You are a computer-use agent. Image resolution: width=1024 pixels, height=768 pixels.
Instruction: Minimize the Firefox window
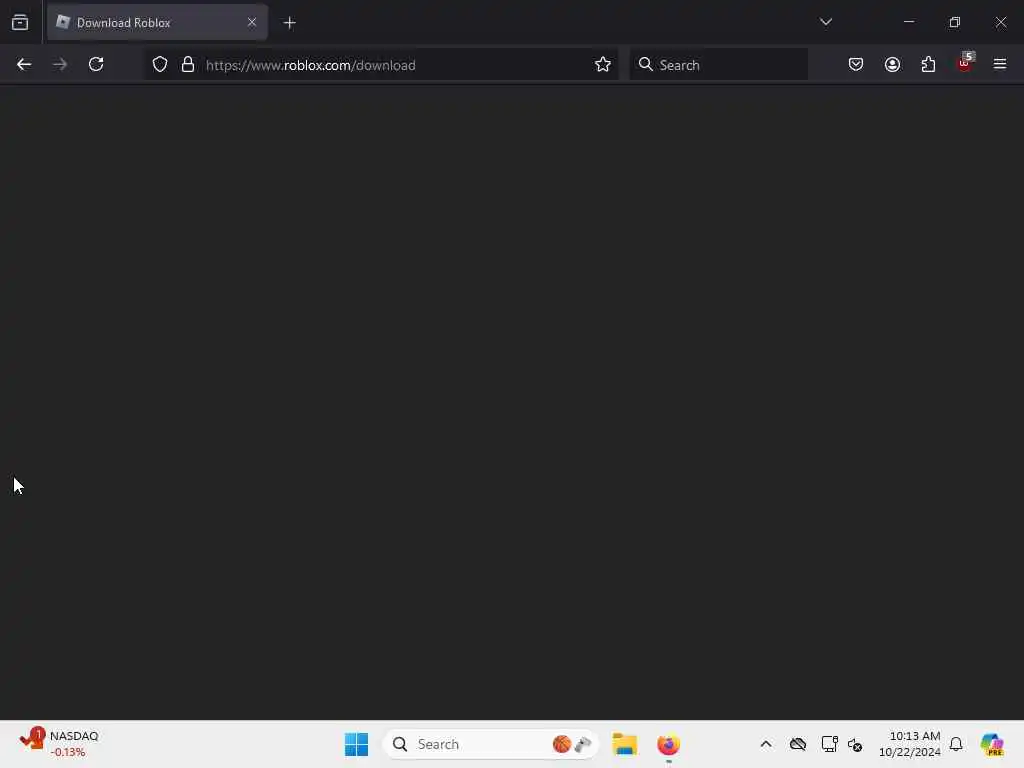point(908,22)
